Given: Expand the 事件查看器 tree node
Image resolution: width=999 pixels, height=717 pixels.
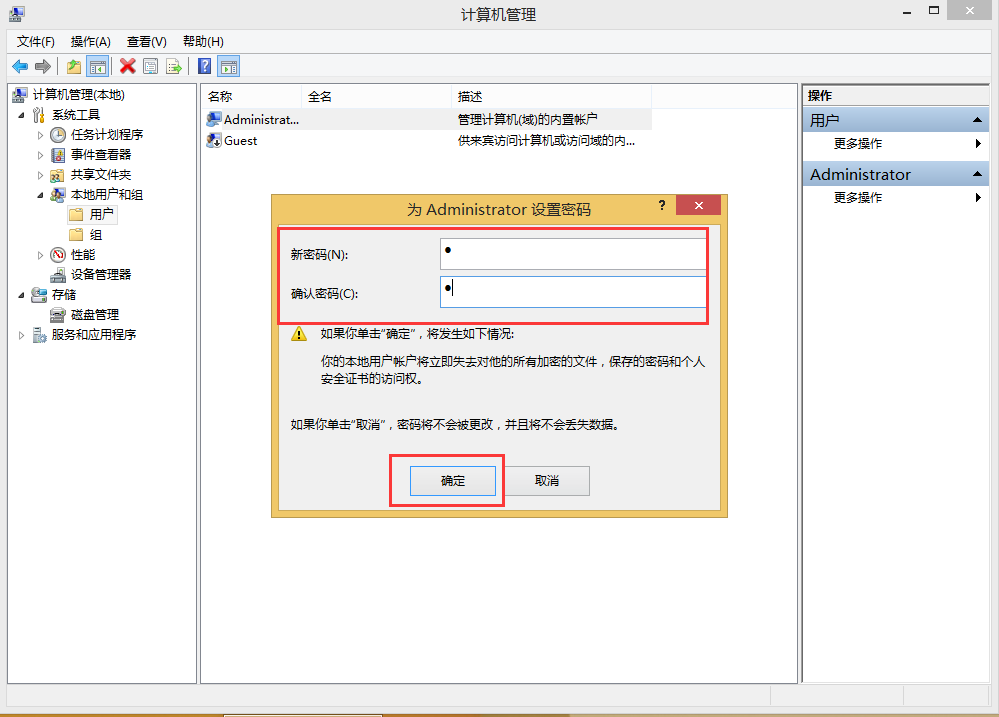Looking at the screenshot, I should tap(40, 155).
